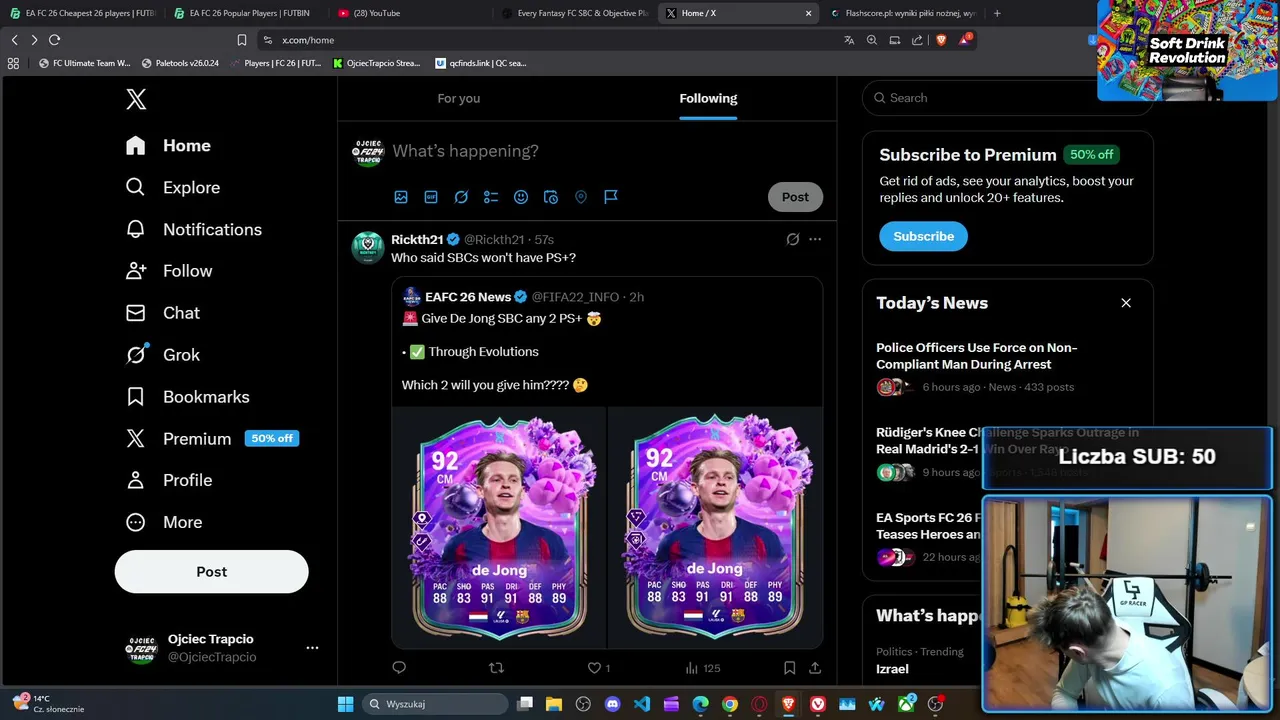Reload the current page
The image size is (1280, 720).
click(x=54, y=40)
